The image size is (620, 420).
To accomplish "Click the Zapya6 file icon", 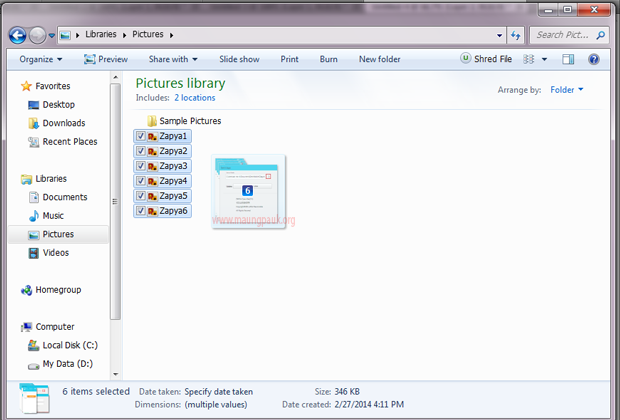I will (153, 211).
